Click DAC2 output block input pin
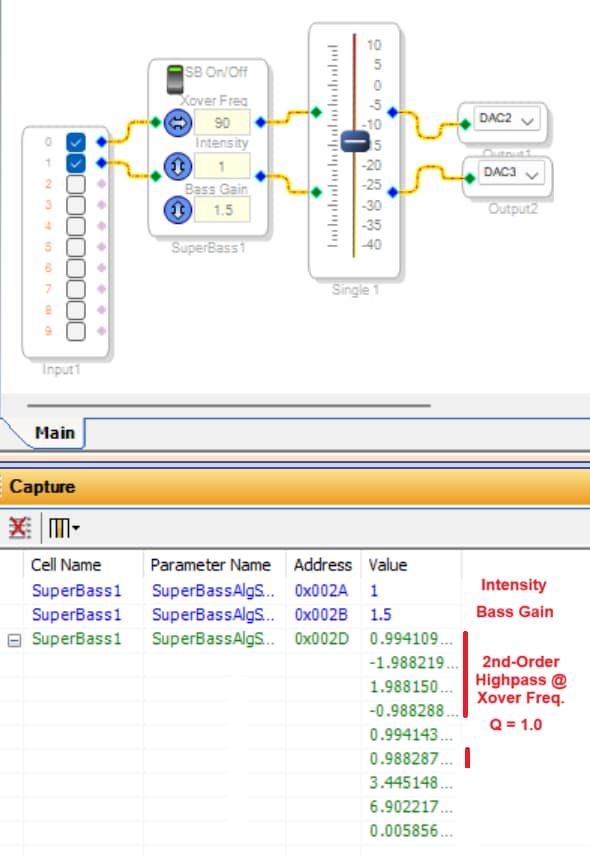 [465, 125]
